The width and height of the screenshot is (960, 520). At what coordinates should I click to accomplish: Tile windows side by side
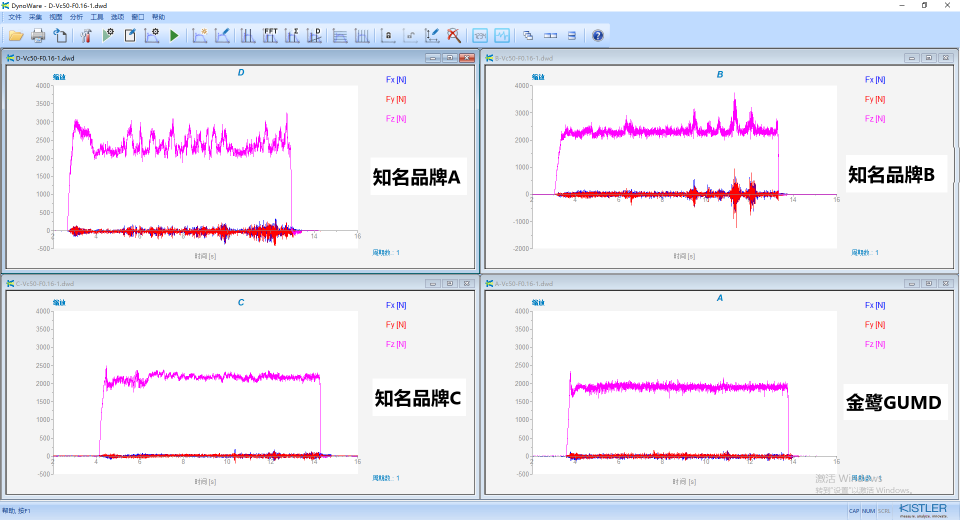(x=550, y=36)
